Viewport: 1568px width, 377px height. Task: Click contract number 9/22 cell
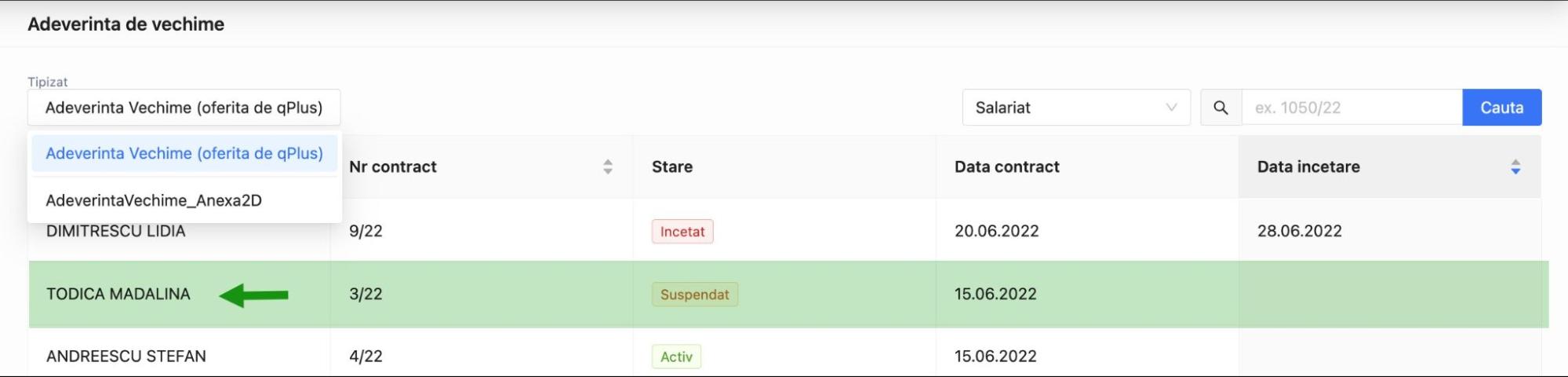coord(366,231)
